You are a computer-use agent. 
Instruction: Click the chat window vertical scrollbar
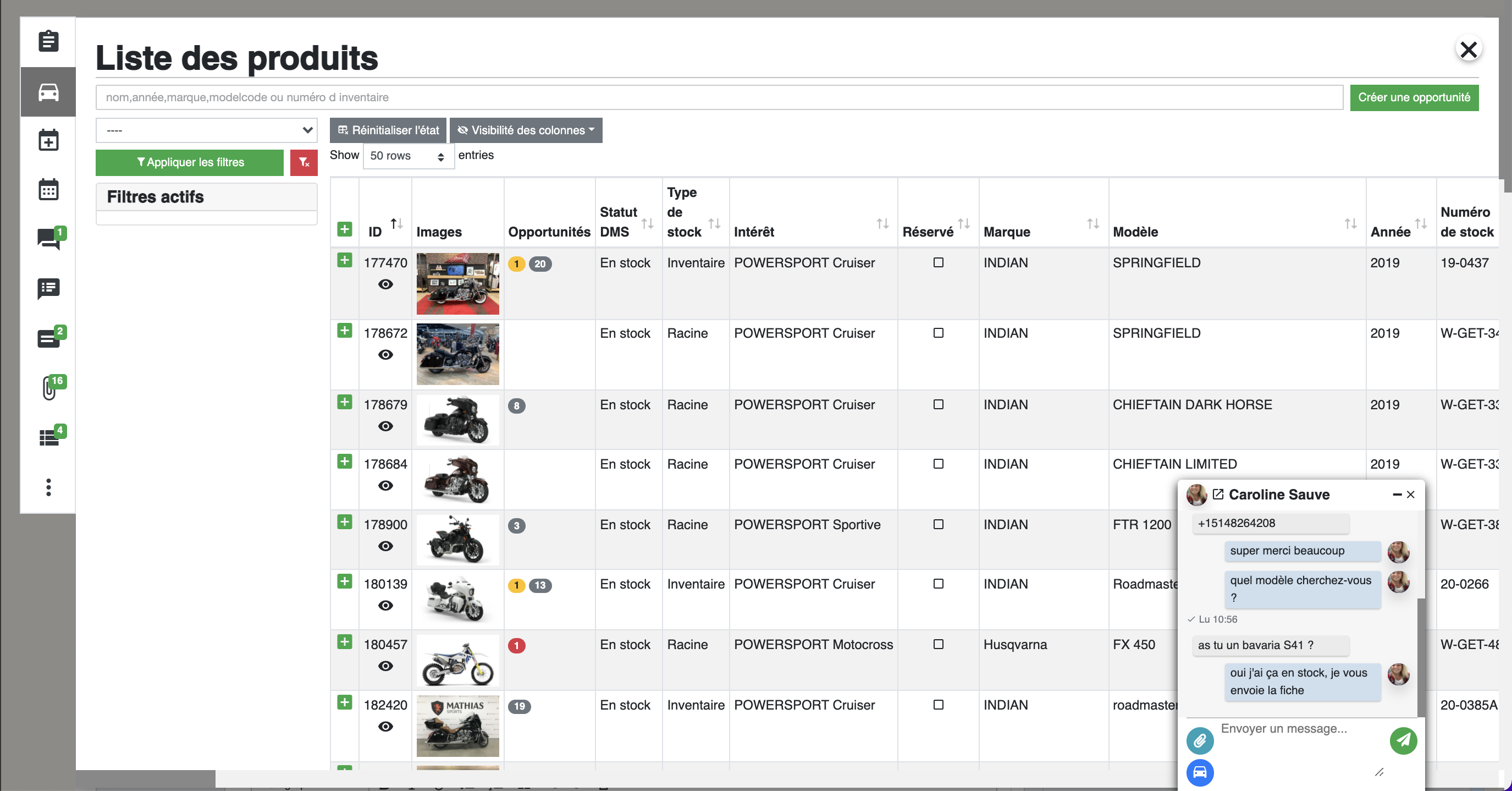click(x=1420, y=657)
